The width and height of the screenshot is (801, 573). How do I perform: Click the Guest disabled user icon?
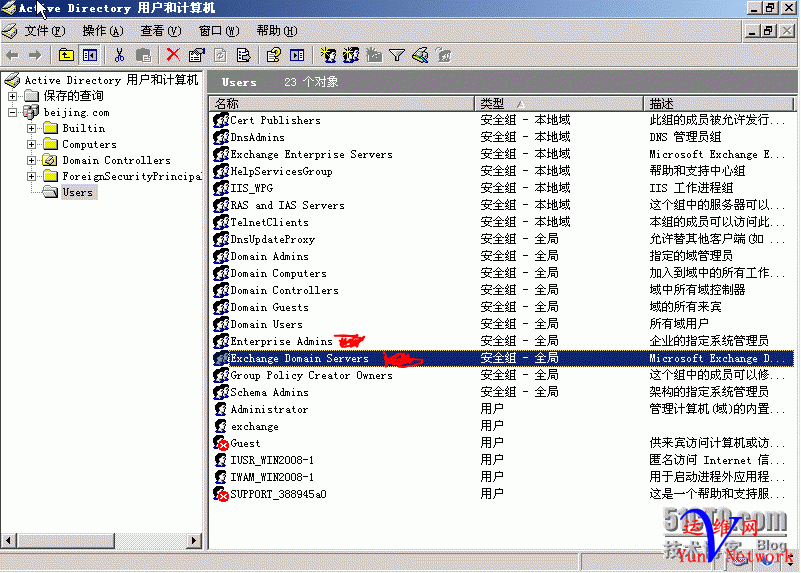(221, 443)
